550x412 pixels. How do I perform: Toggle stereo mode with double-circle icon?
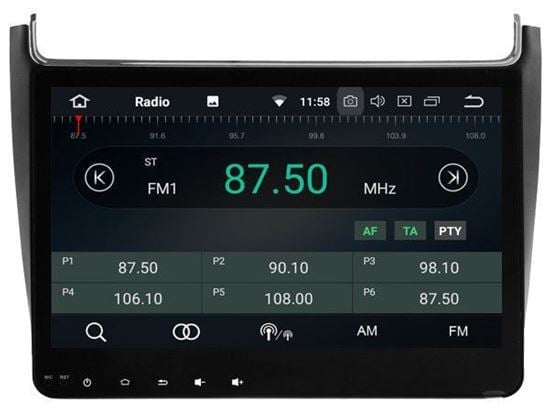(x=186, y=332)
